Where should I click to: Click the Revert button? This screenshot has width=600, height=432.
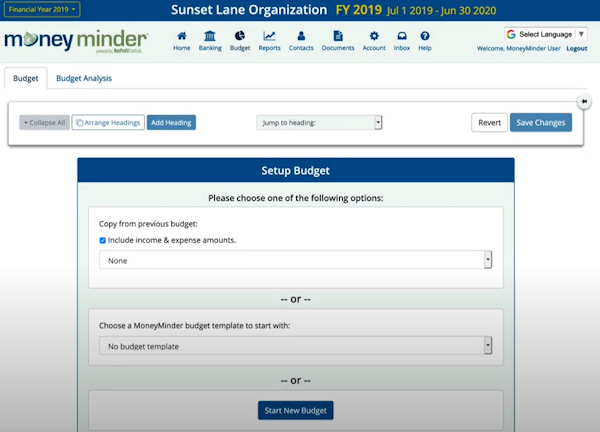click(489, 122)
